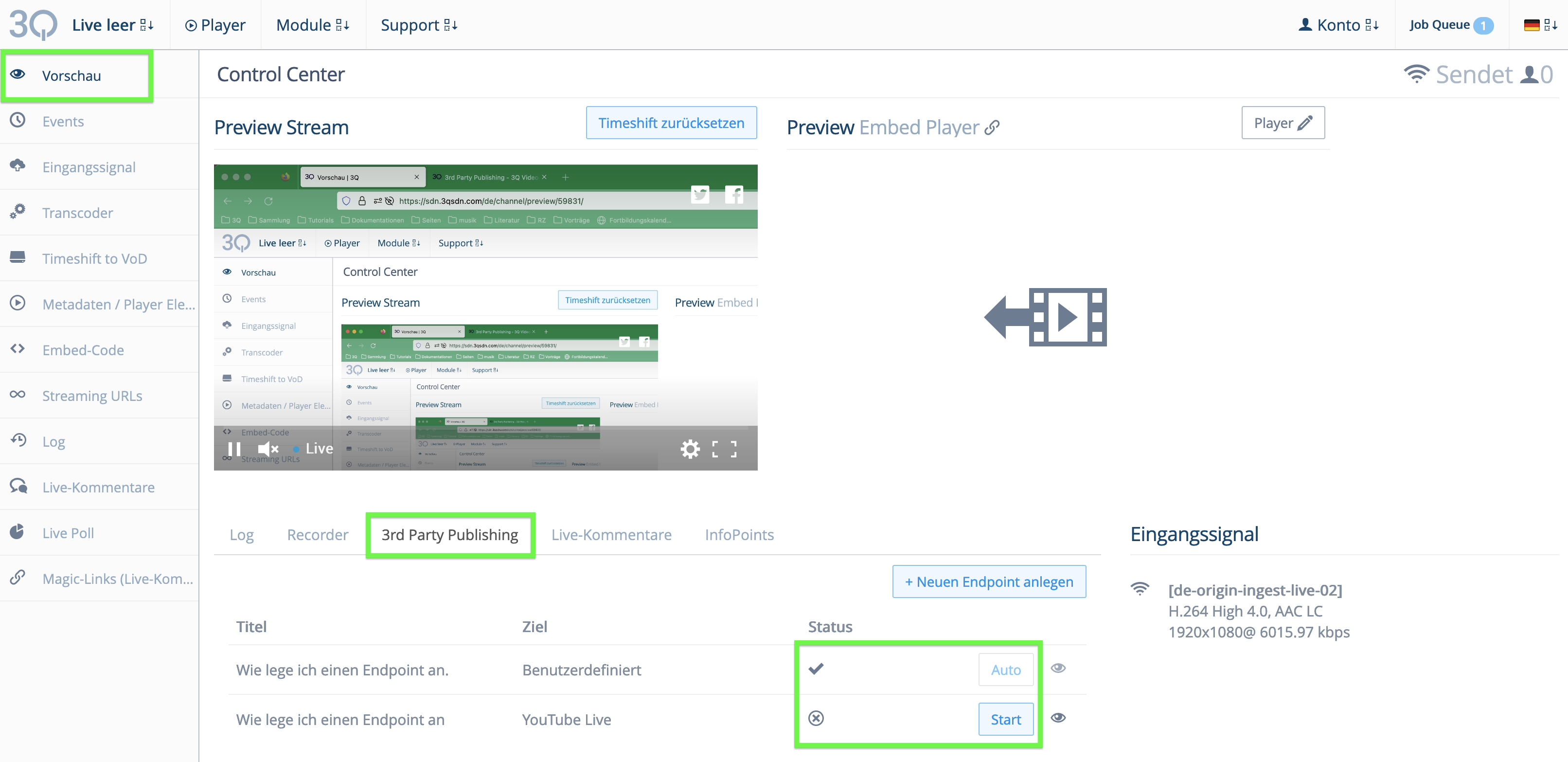
Task: Click the viewer count user icon
Action: [x=1530, y=74]
